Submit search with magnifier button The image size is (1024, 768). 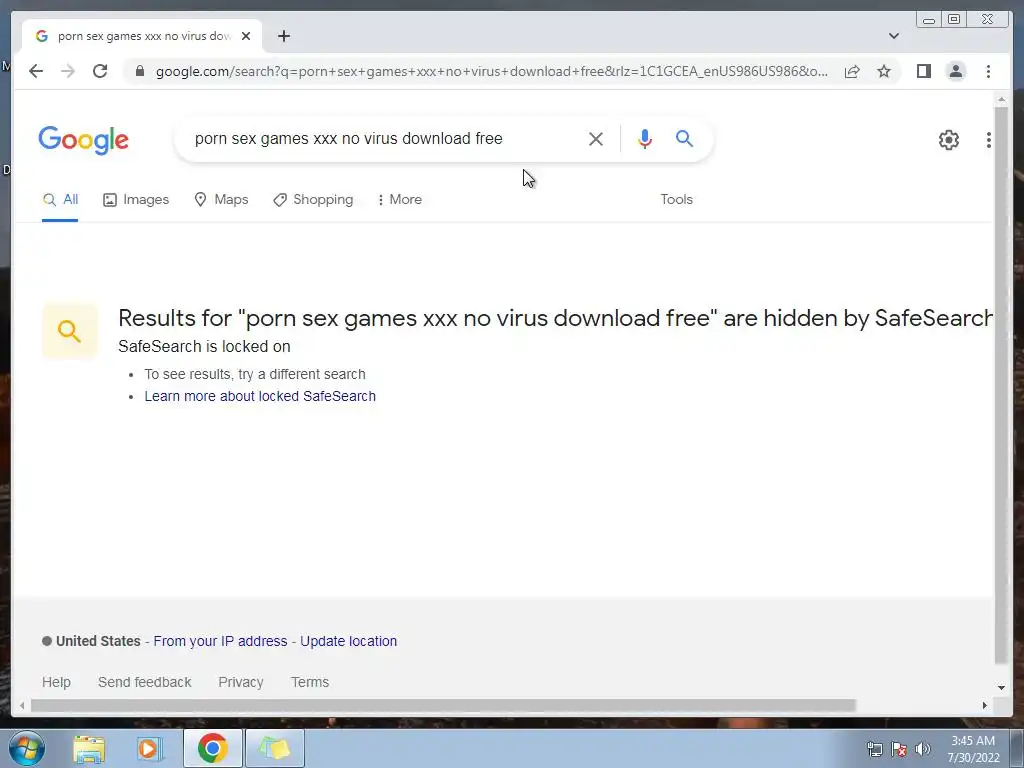[684, 138]
